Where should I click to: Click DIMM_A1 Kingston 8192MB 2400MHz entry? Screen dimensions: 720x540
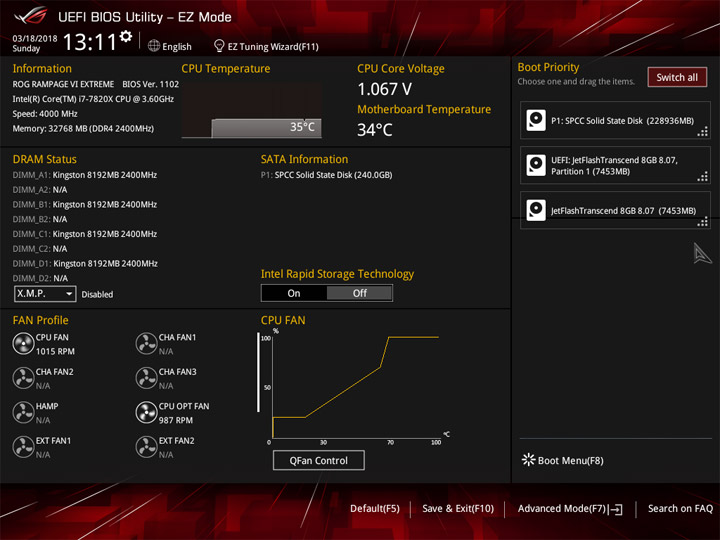pyautogui.click(x=85, y=175)
